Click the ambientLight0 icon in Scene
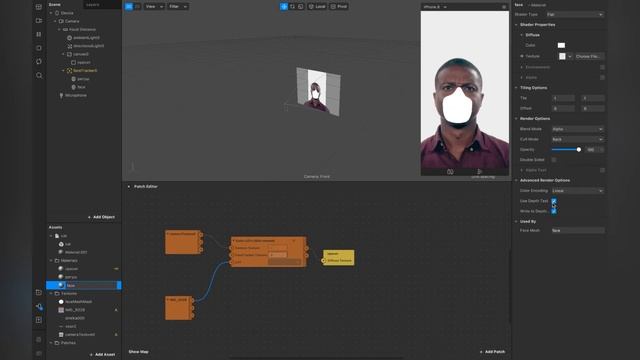The image size is (640, 360). click(x=69, y=38)
